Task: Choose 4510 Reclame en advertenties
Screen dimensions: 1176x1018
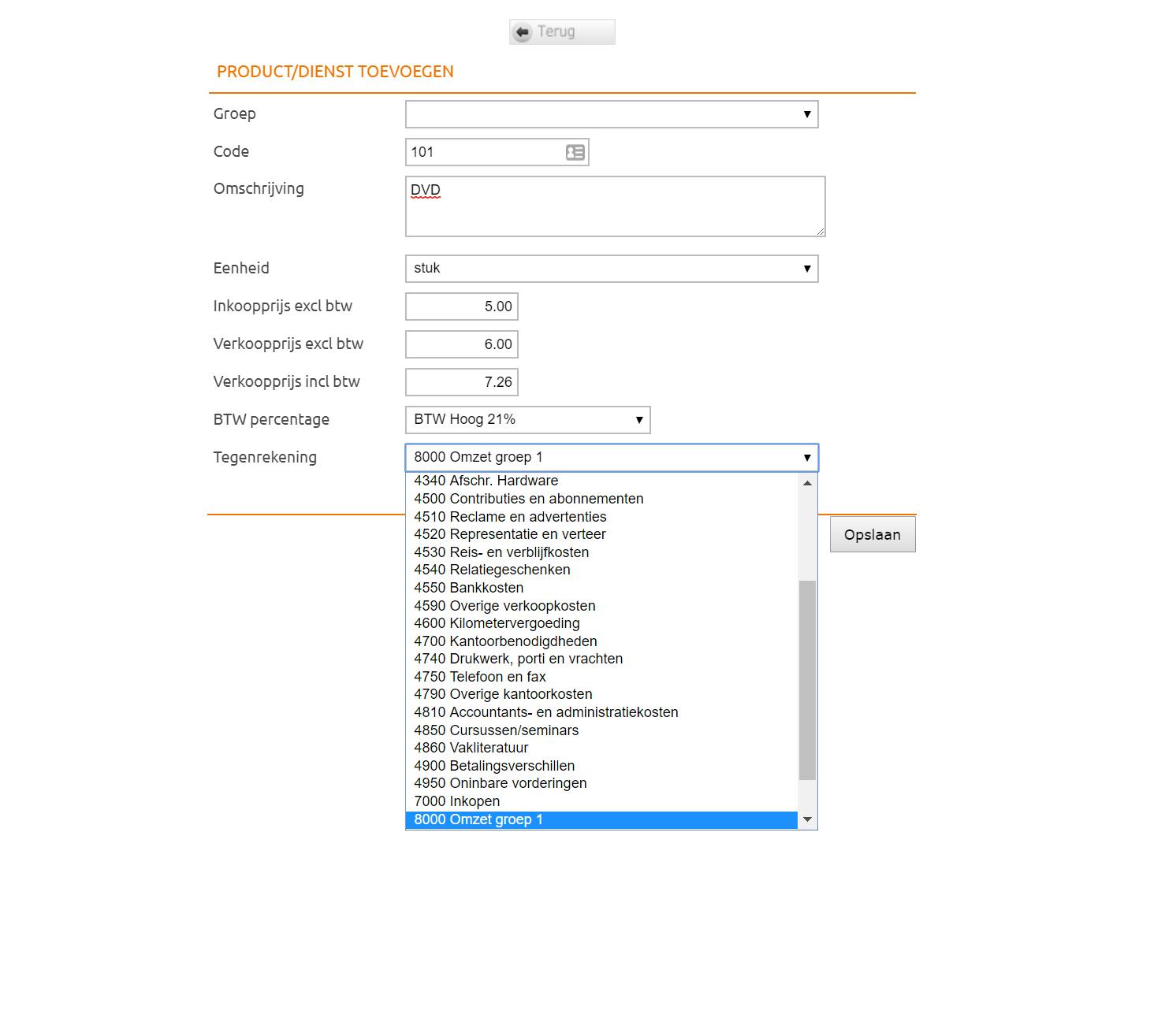Action: coord(602,517)
